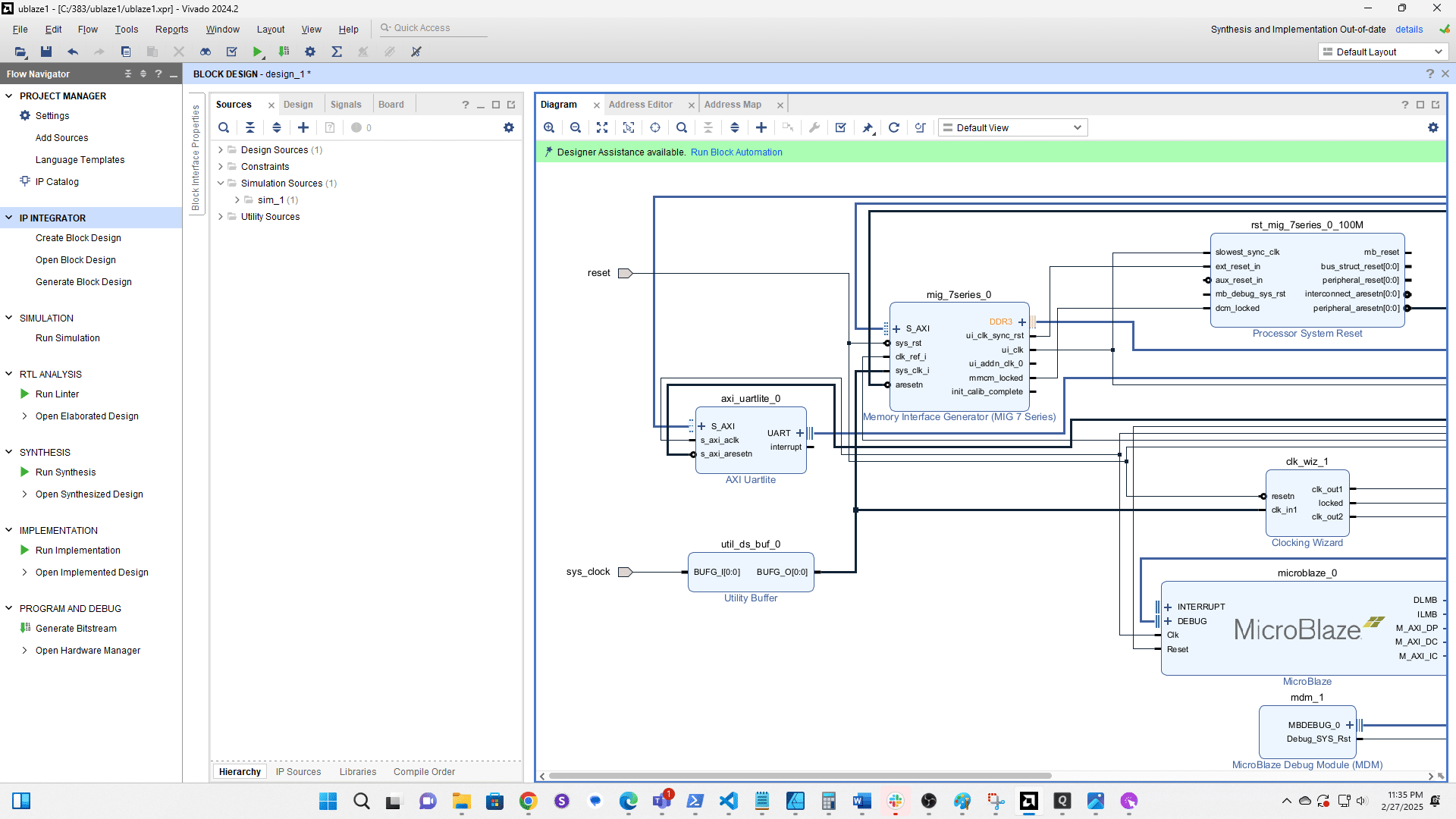
Task: Open the Reports menu
Action: pyautogui.click(x=171, y=30)
